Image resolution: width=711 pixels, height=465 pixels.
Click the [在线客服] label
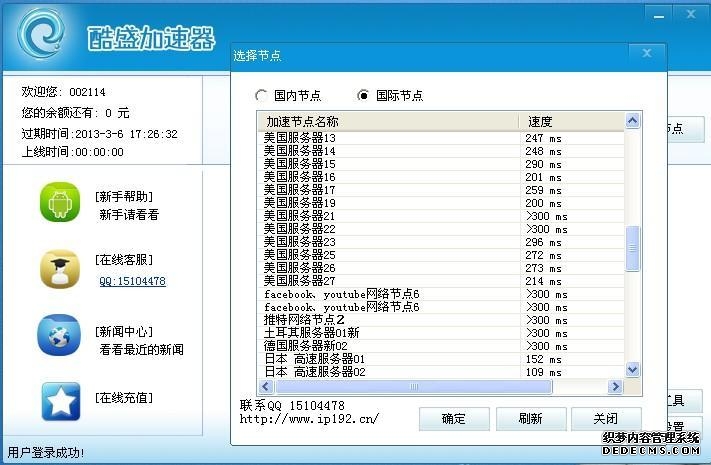(x=124, y=260)
